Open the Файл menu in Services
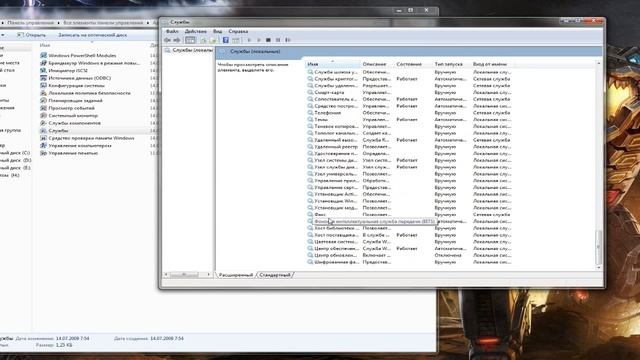This screenshot has height=360, width=640. 172,31
